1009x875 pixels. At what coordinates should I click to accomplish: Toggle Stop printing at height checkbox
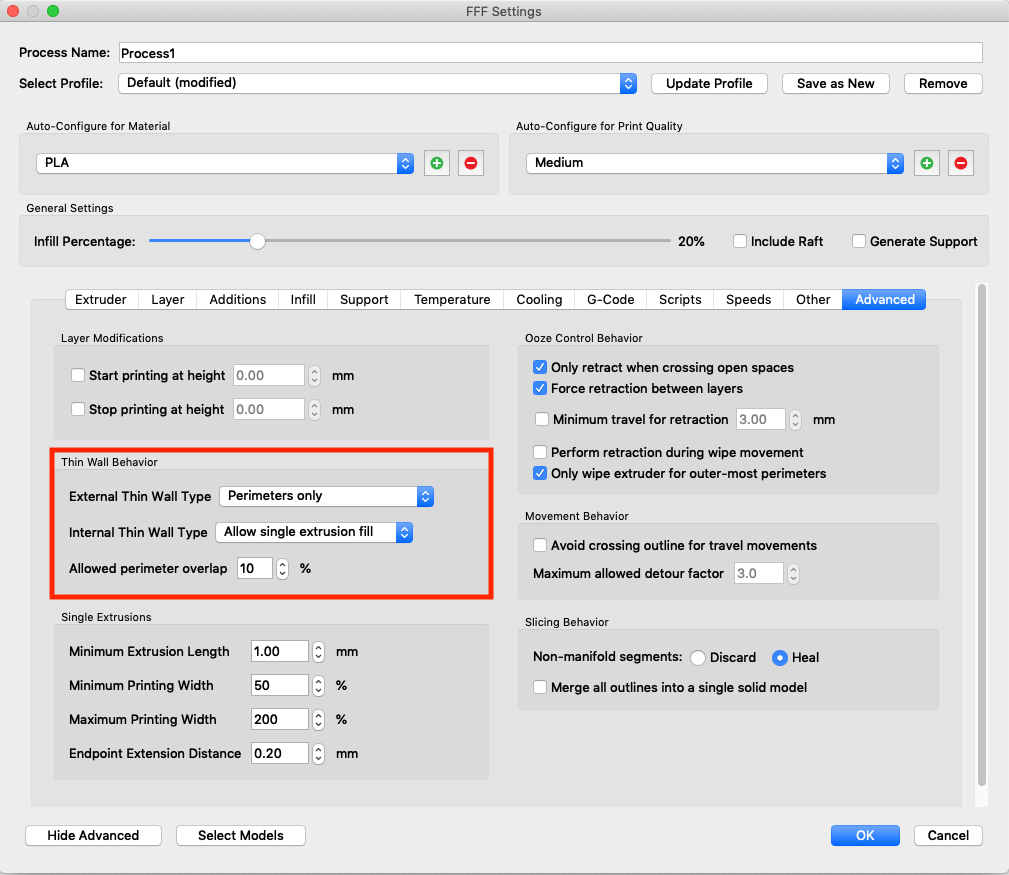point(78,409)
